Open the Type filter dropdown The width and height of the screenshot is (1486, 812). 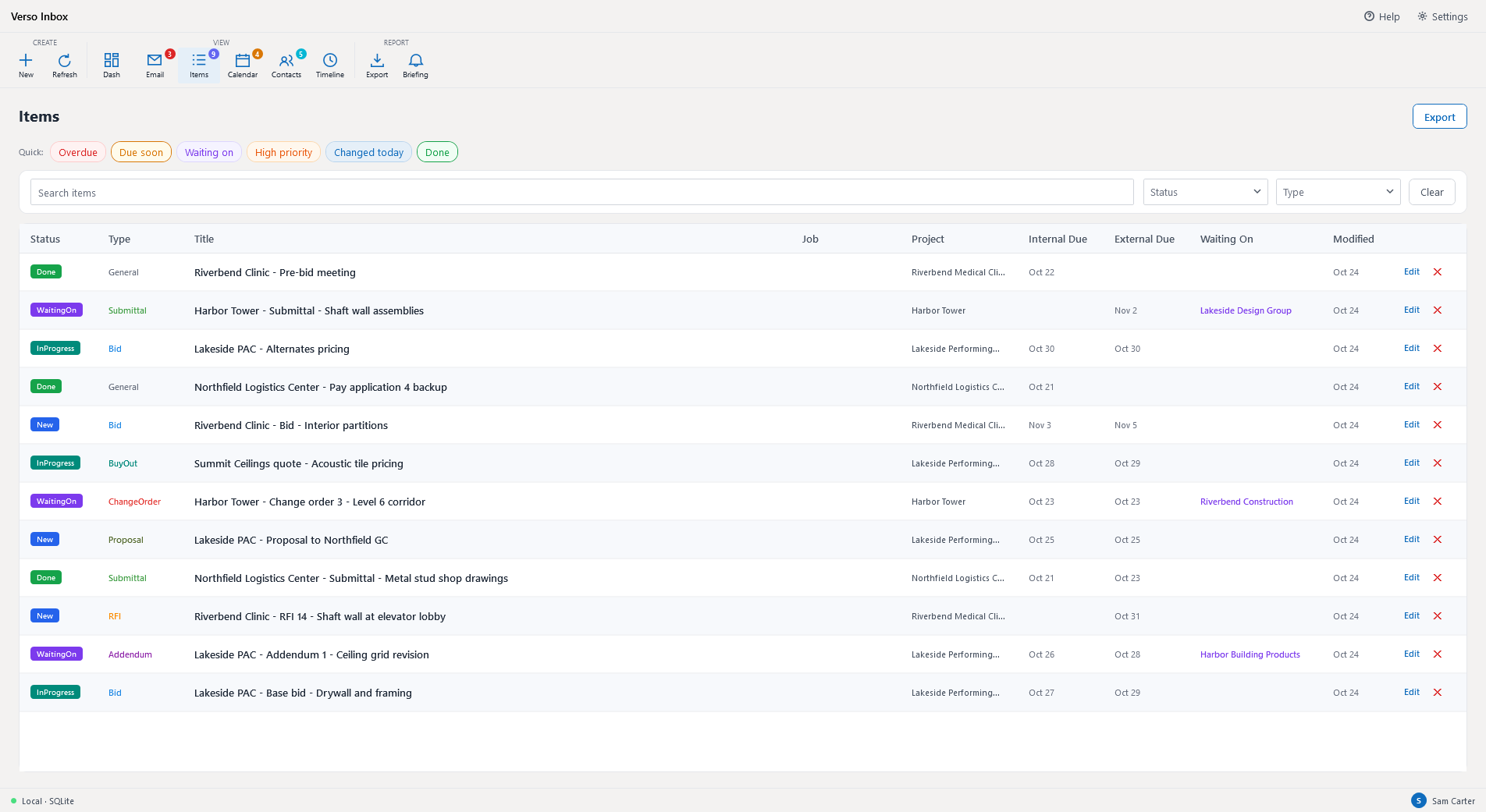click(1338, 192)
